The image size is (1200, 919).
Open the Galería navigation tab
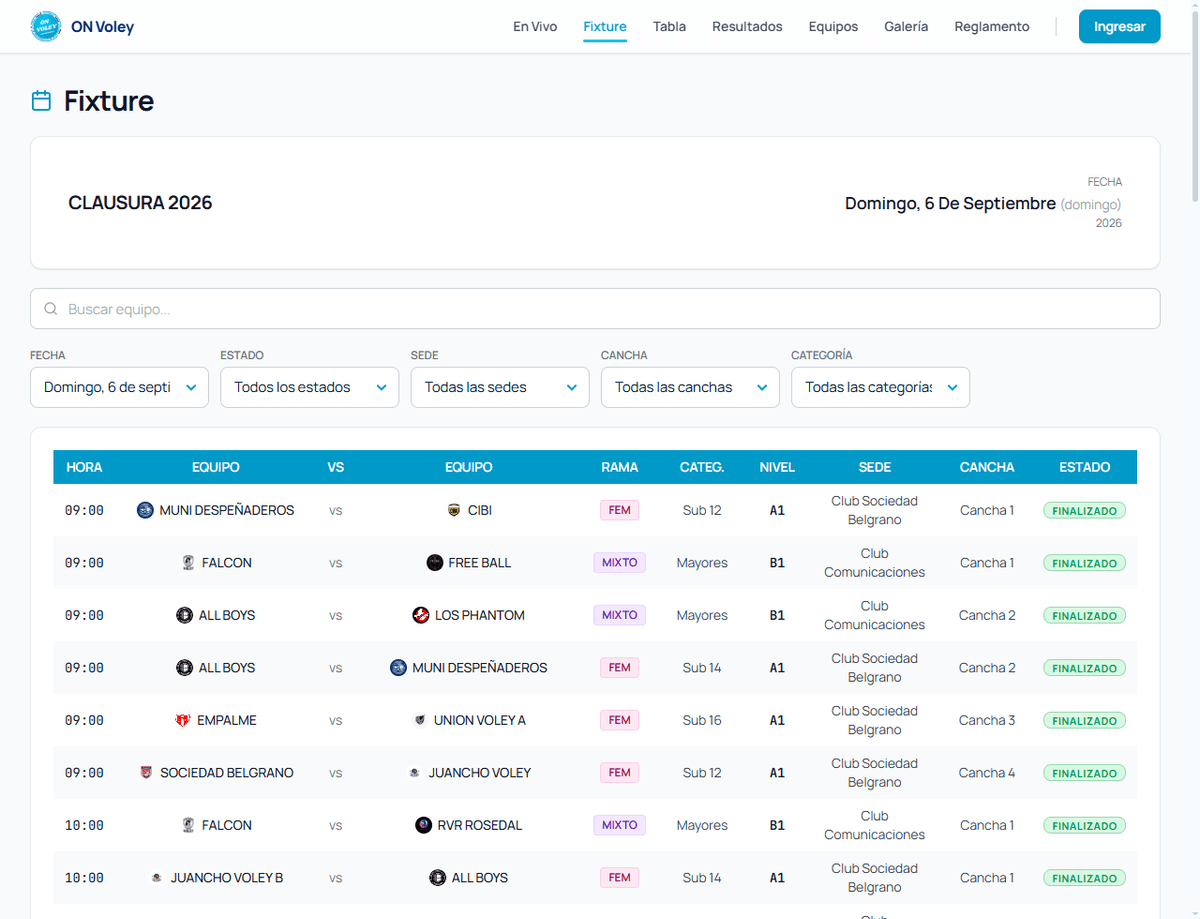(906, 27)
